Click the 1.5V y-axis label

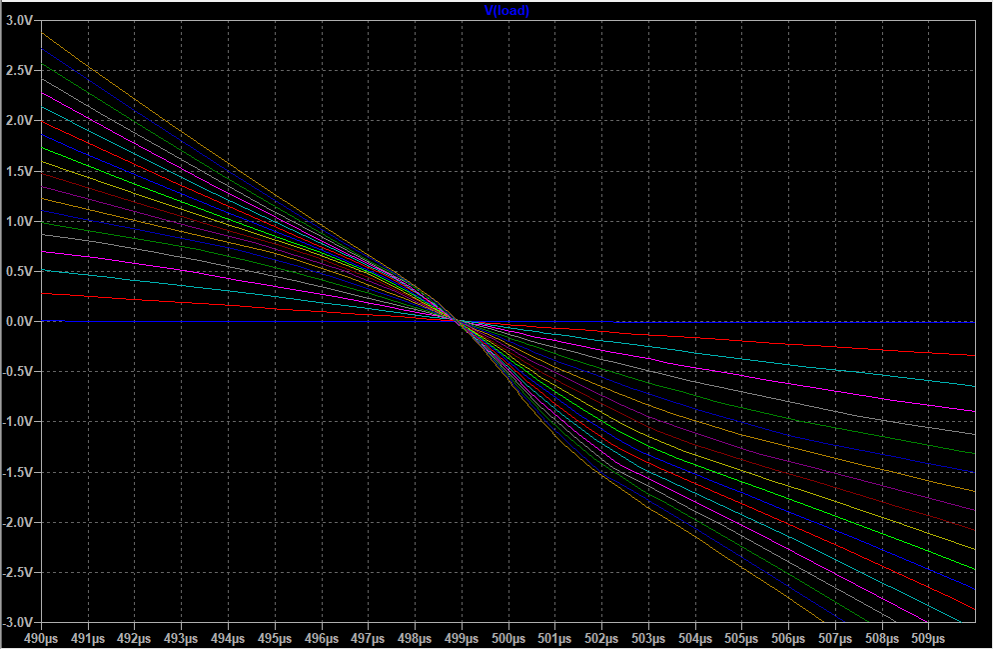click(x=19, y=171)
